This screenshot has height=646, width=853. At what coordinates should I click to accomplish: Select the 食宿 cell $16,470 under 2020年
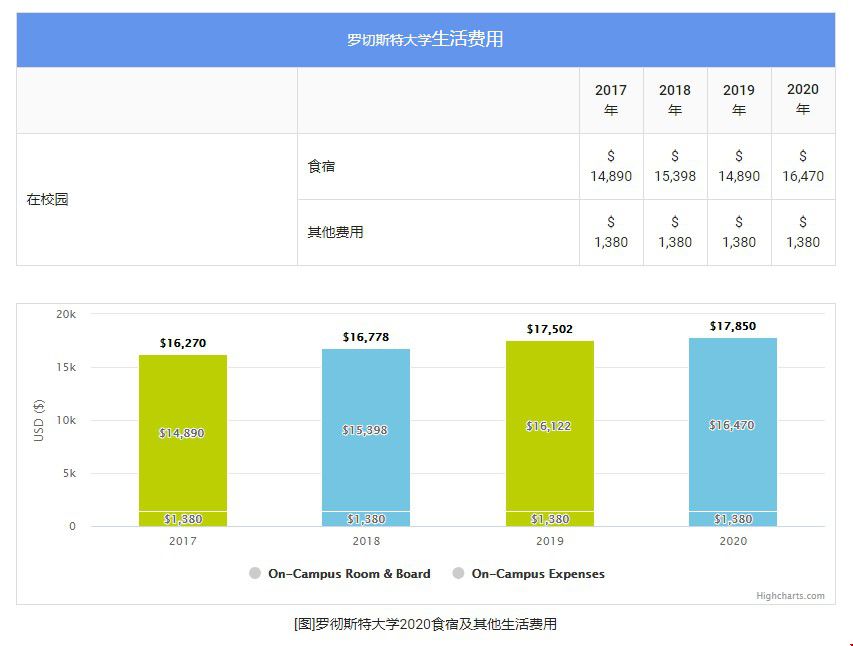pyautogui.click(x=803, y=167)
